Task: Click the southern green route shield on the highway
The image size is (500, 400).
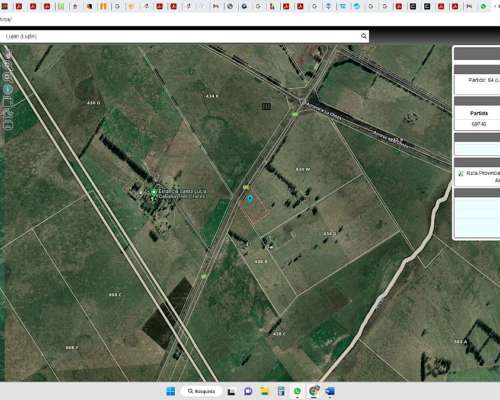Action: coord(204,276)
